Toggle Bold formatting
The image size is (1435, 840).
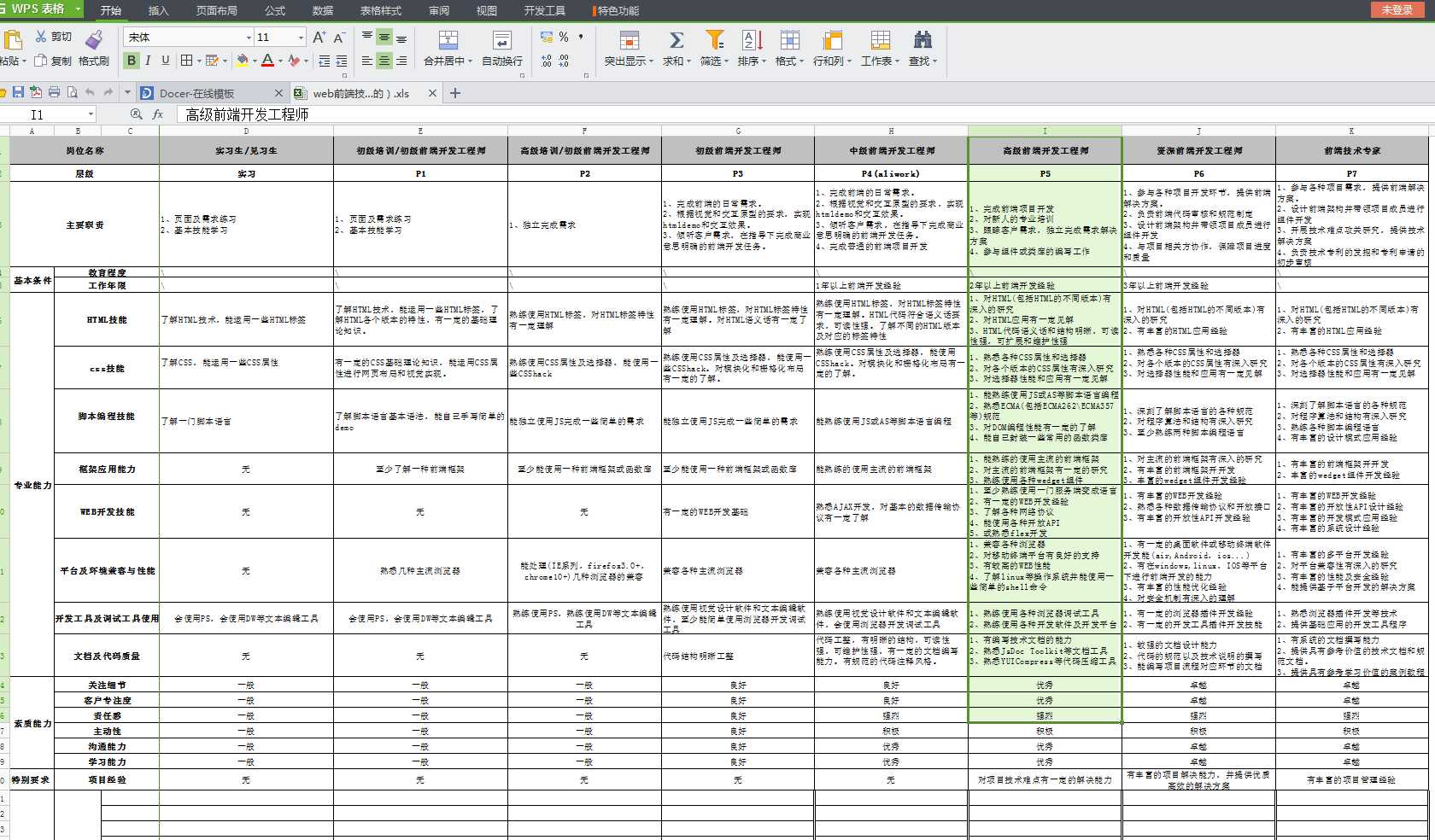pos(132,61)
